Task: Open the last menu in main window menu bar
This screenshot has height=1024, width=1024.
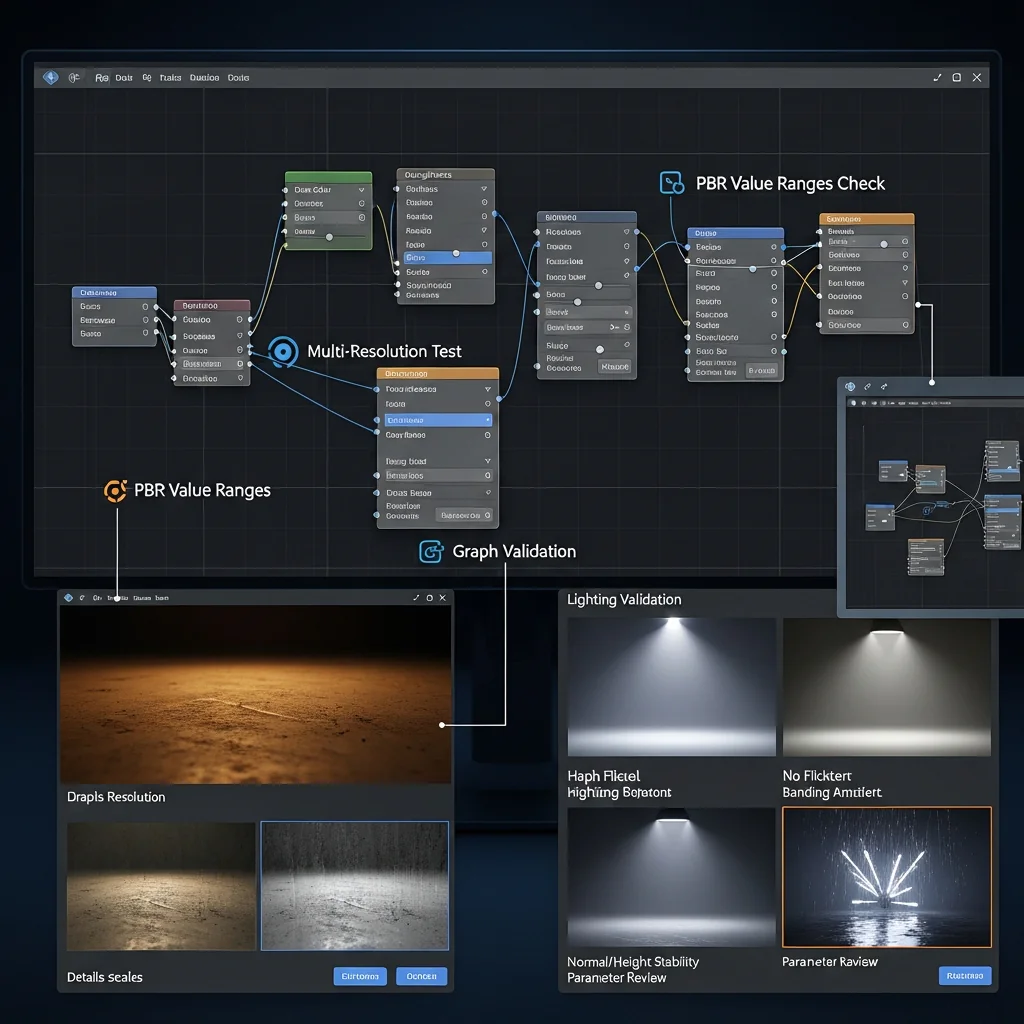Action: click(238, 77)
